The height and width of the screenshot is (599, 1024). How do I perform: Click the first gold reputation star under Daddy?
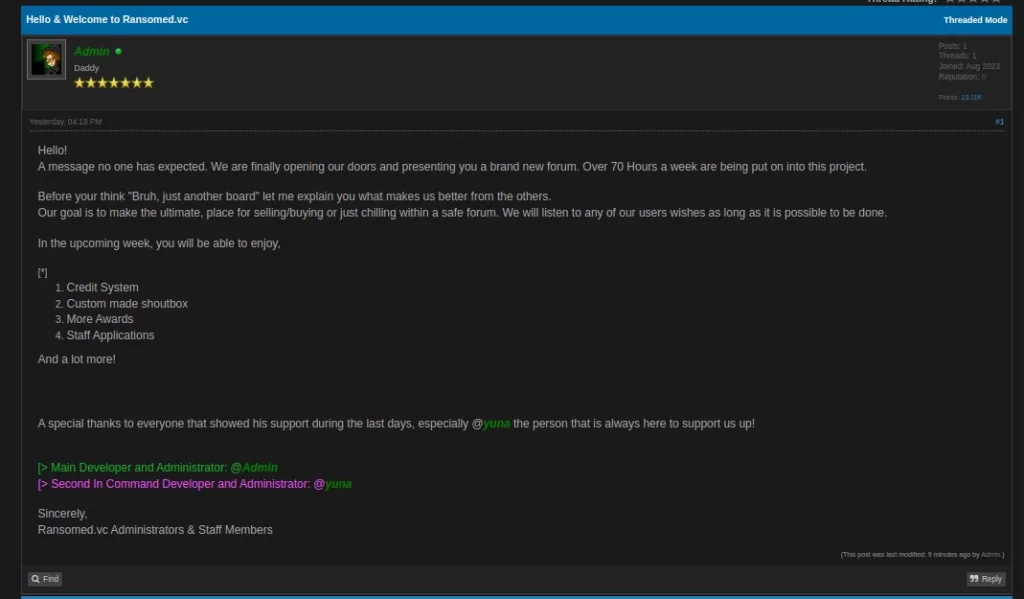(80, 82)
